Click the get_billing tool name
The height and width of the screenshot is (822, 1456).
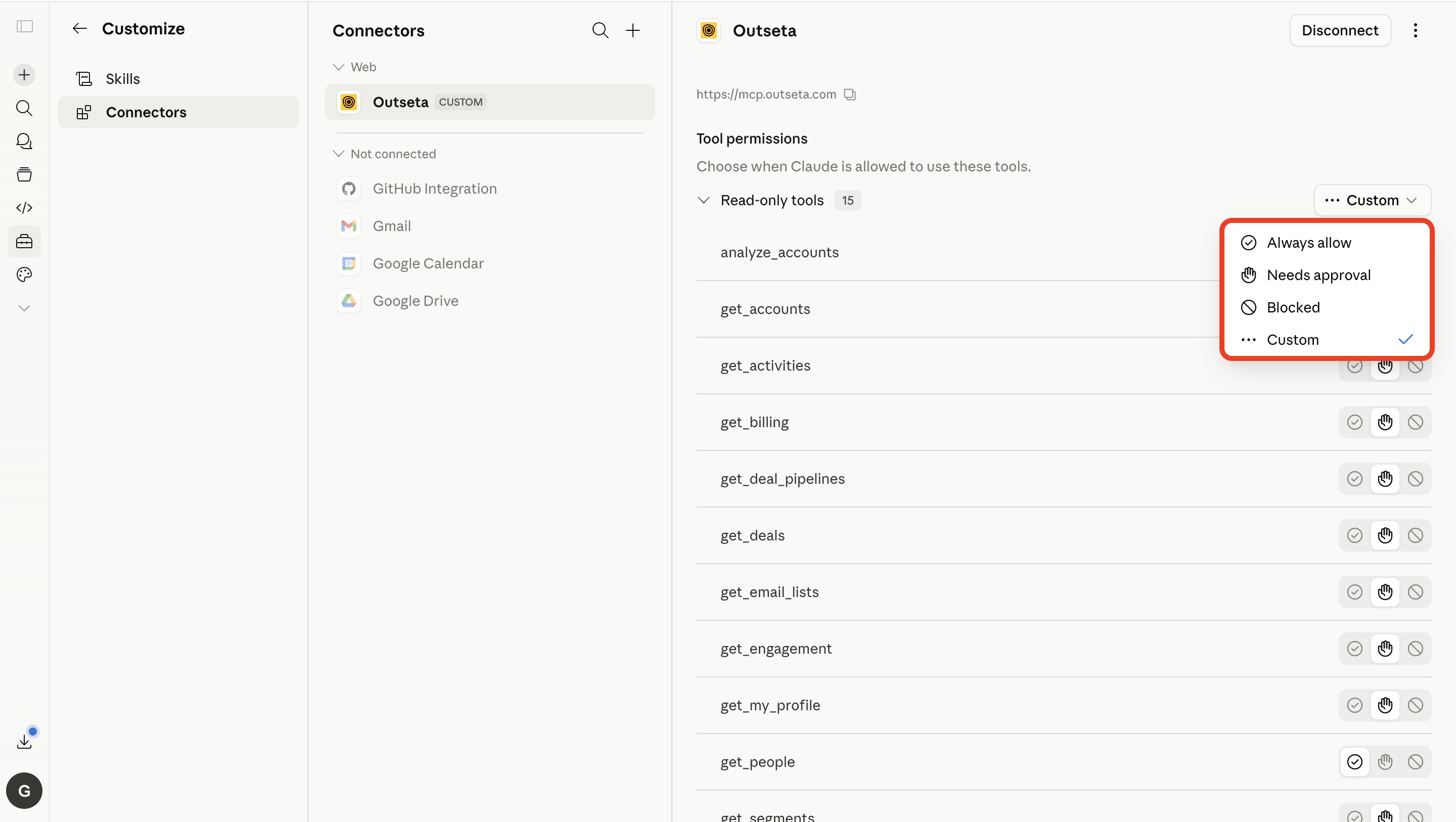755,422
